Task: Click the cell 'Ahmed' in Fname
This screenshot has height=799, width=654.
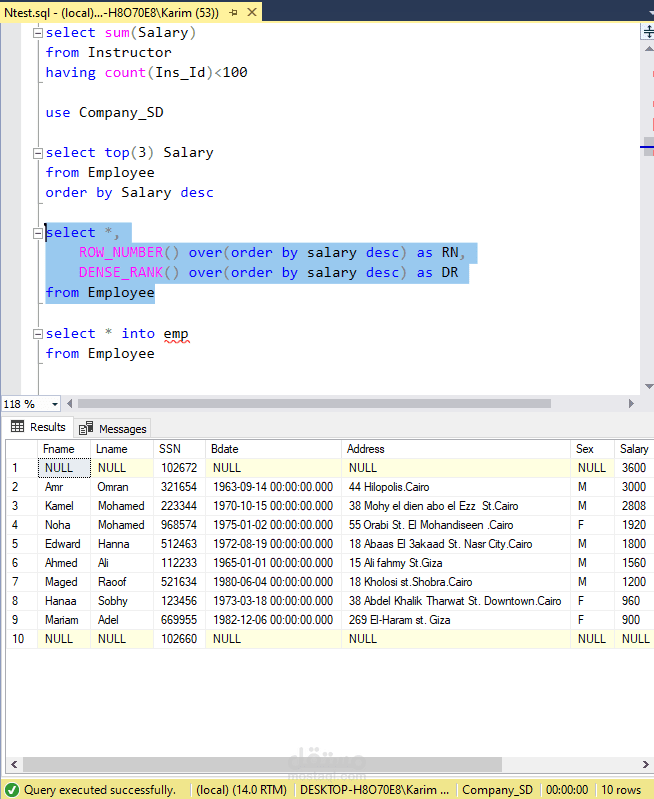Action: point(64,563)
